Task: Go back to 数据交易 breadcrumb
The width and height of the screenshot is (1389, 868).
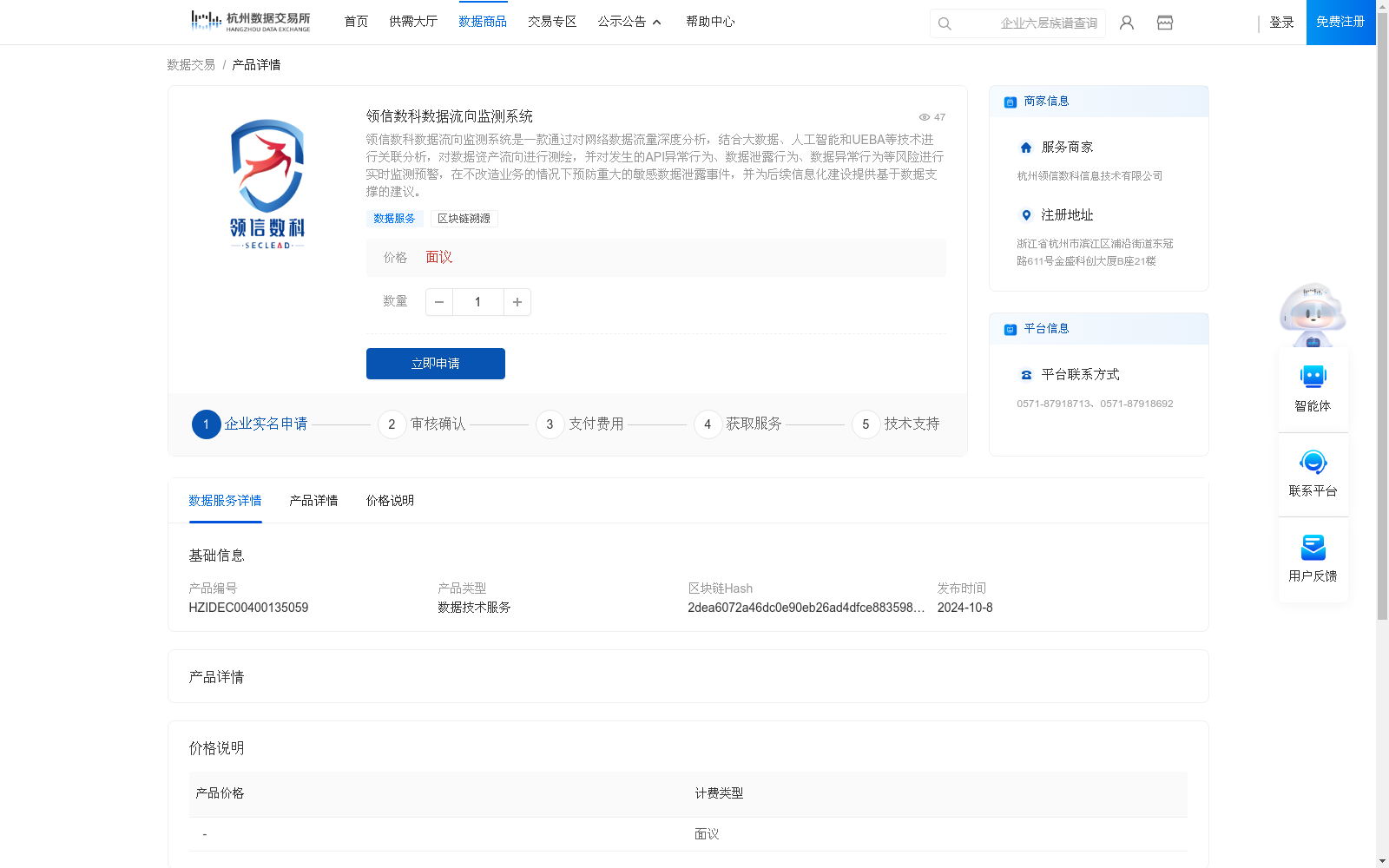Action: 191,65
